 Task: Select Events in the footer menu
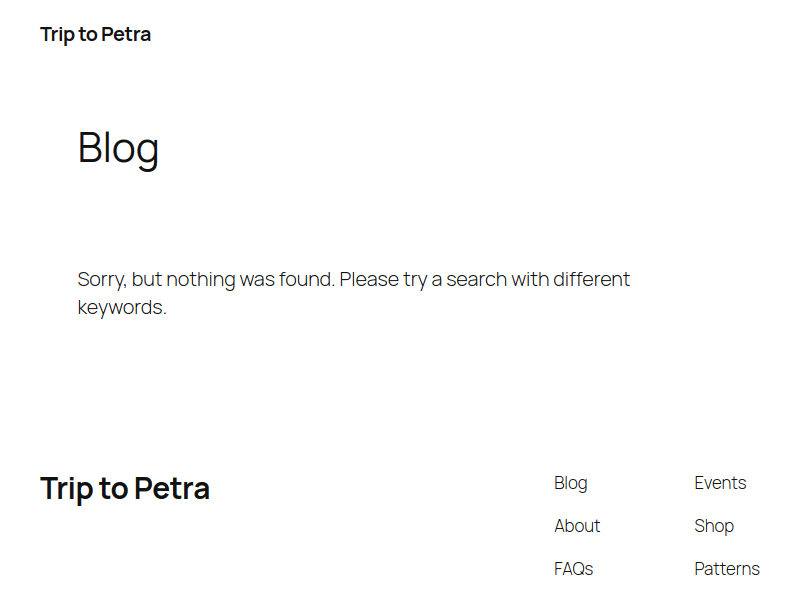tap(720, 483)
